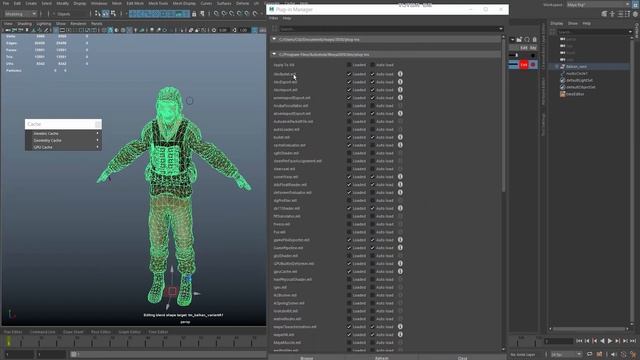Open the Plug-in Manager search dropdown arrow
Screen dimensions: 640x360
[501, 29]
